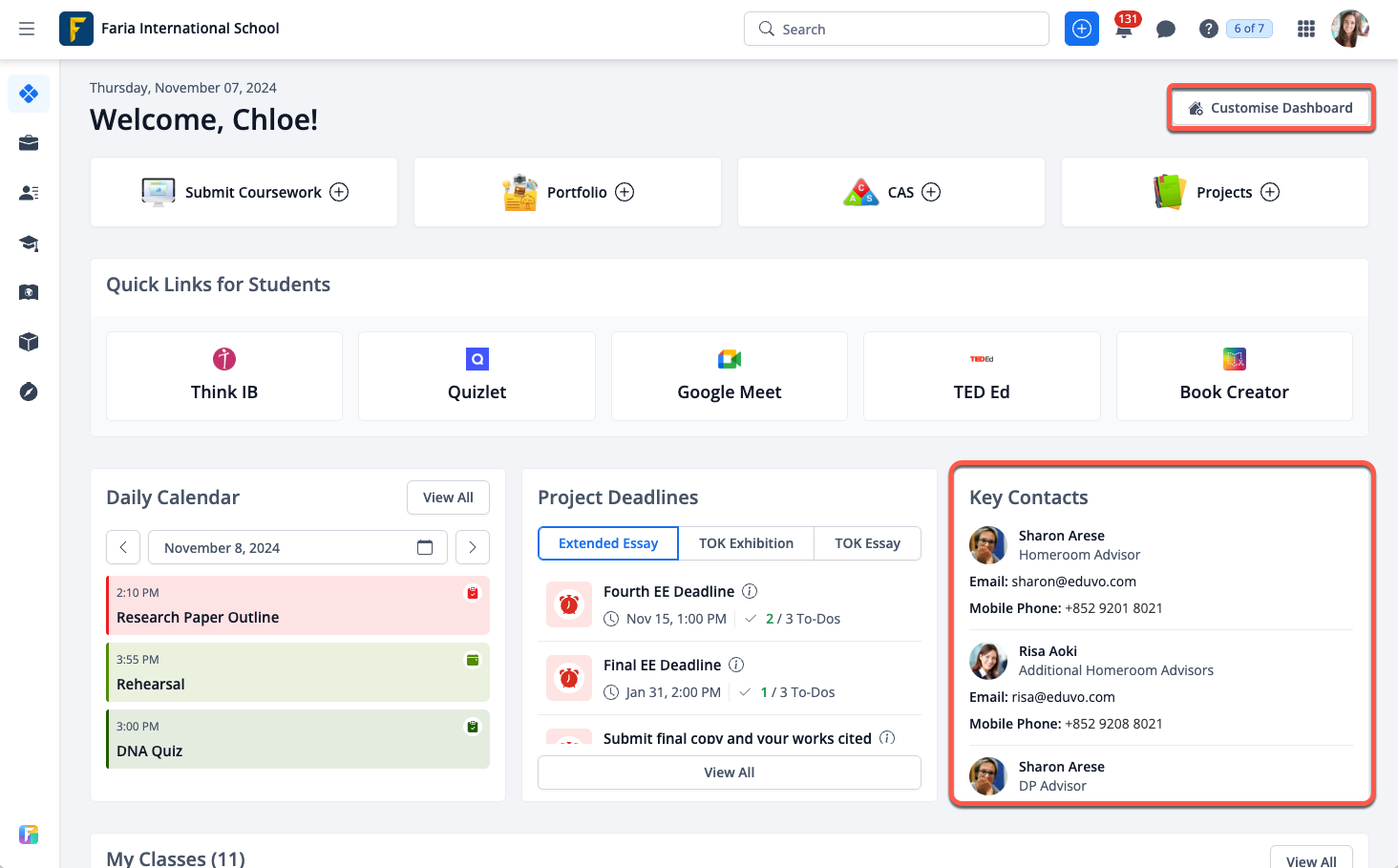Click the Search input field
The image size is (1398, 868).
click(x=898, y=30)
